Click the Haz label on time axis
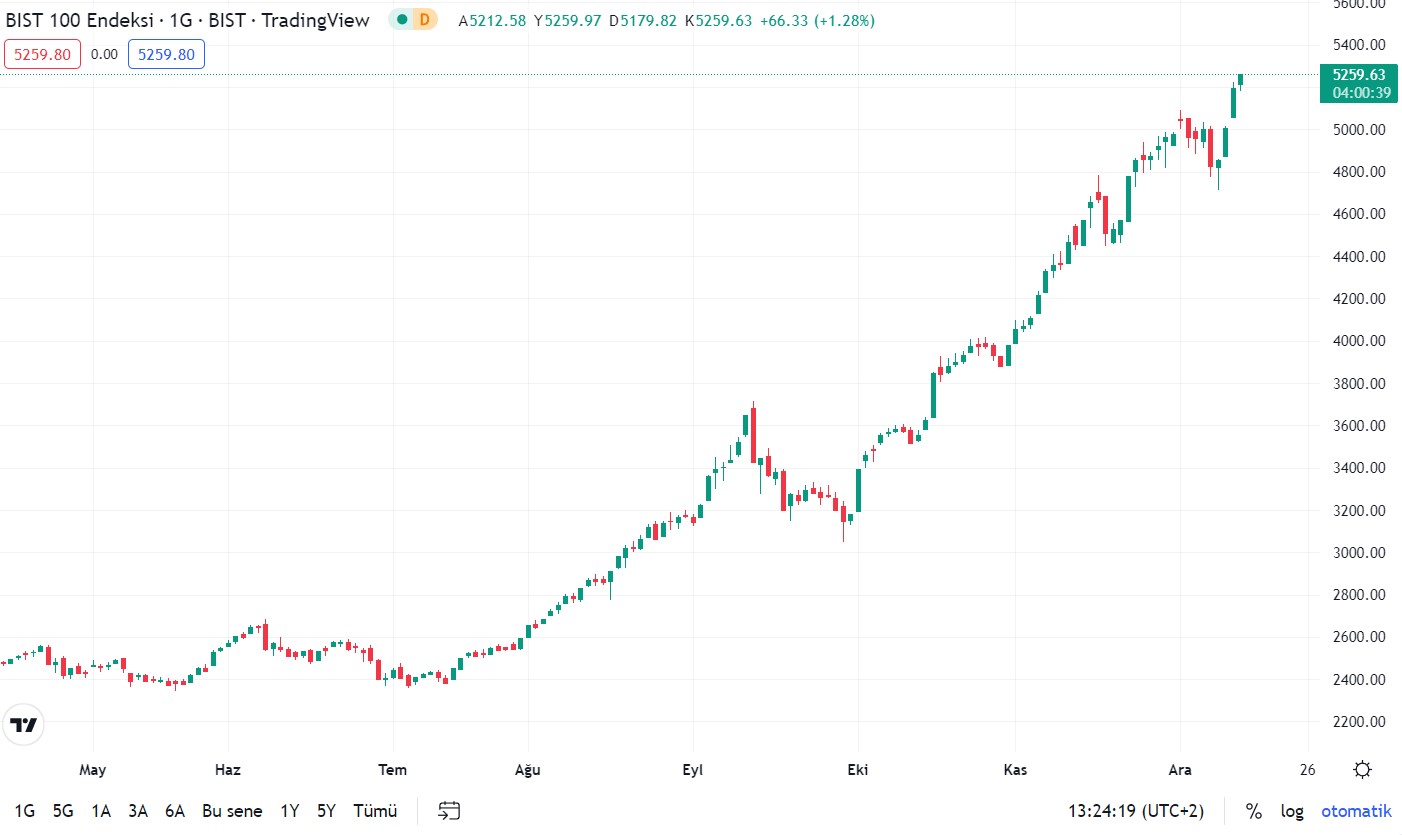The height and width of the screenshot is (835, 1402). tap(228, 770)
